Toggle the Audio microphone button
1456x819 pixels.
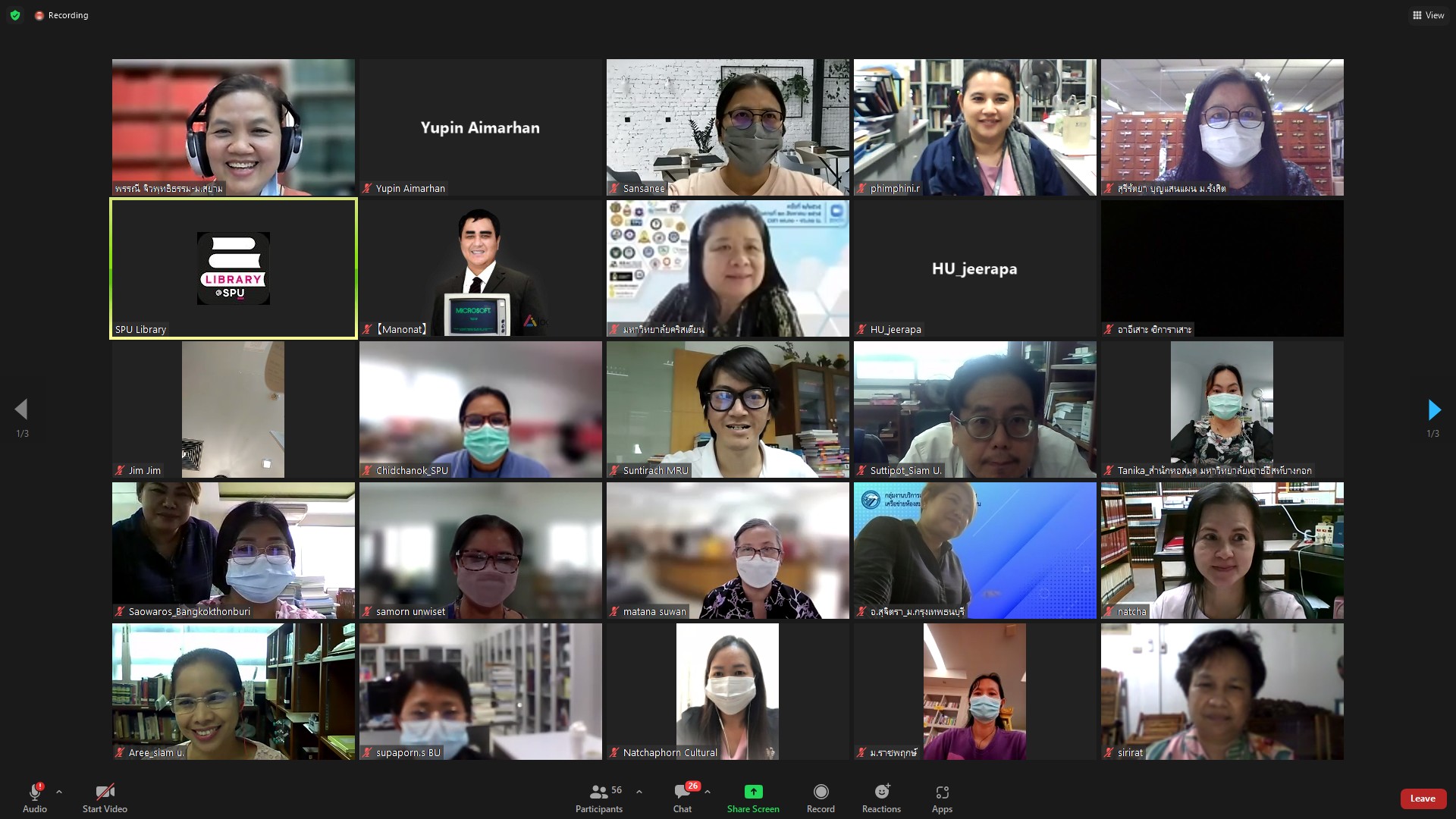tap(35, 792)
